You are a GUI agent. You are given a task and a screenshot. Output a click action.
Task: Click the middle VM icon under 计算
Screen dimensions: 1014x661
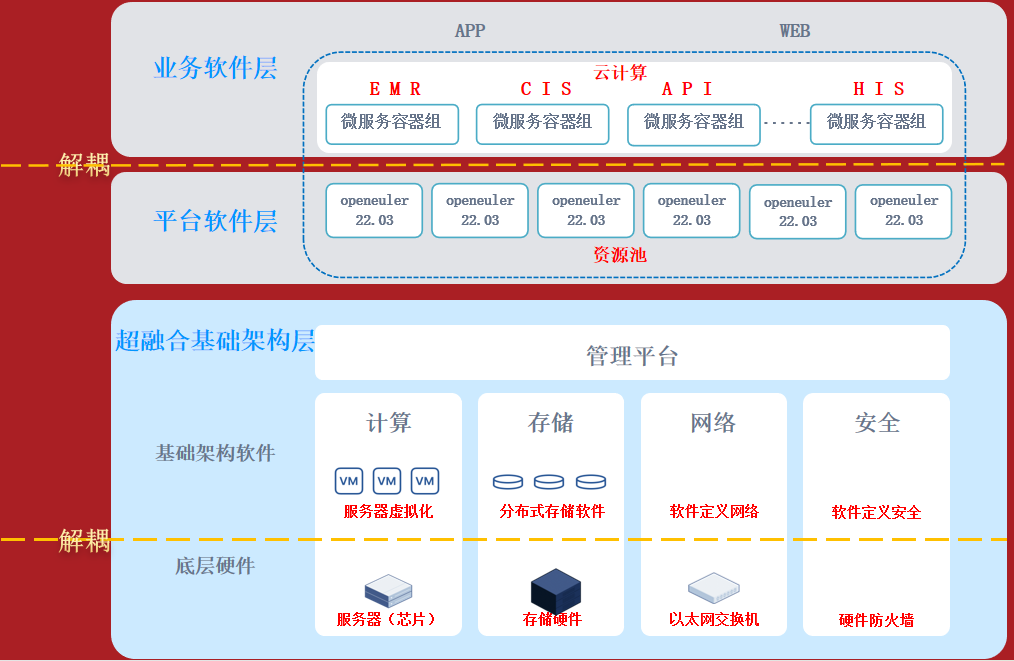click(x=387, y=481)
